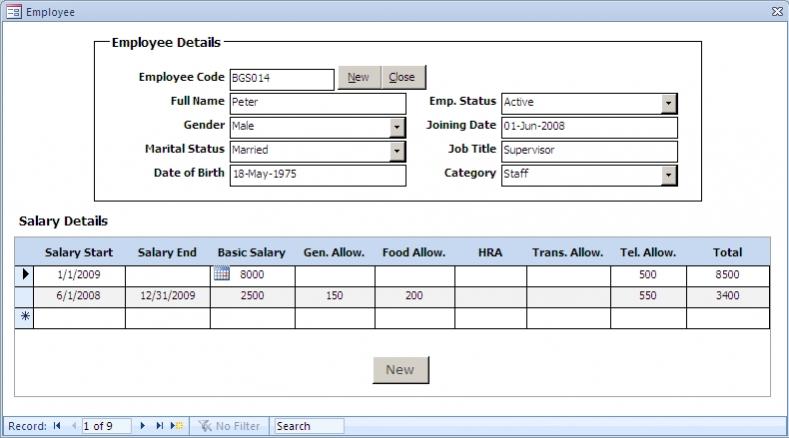Click the Employee form icon in title bar
789x438 pixels.
pyautogui.click(x=14, y=12)
